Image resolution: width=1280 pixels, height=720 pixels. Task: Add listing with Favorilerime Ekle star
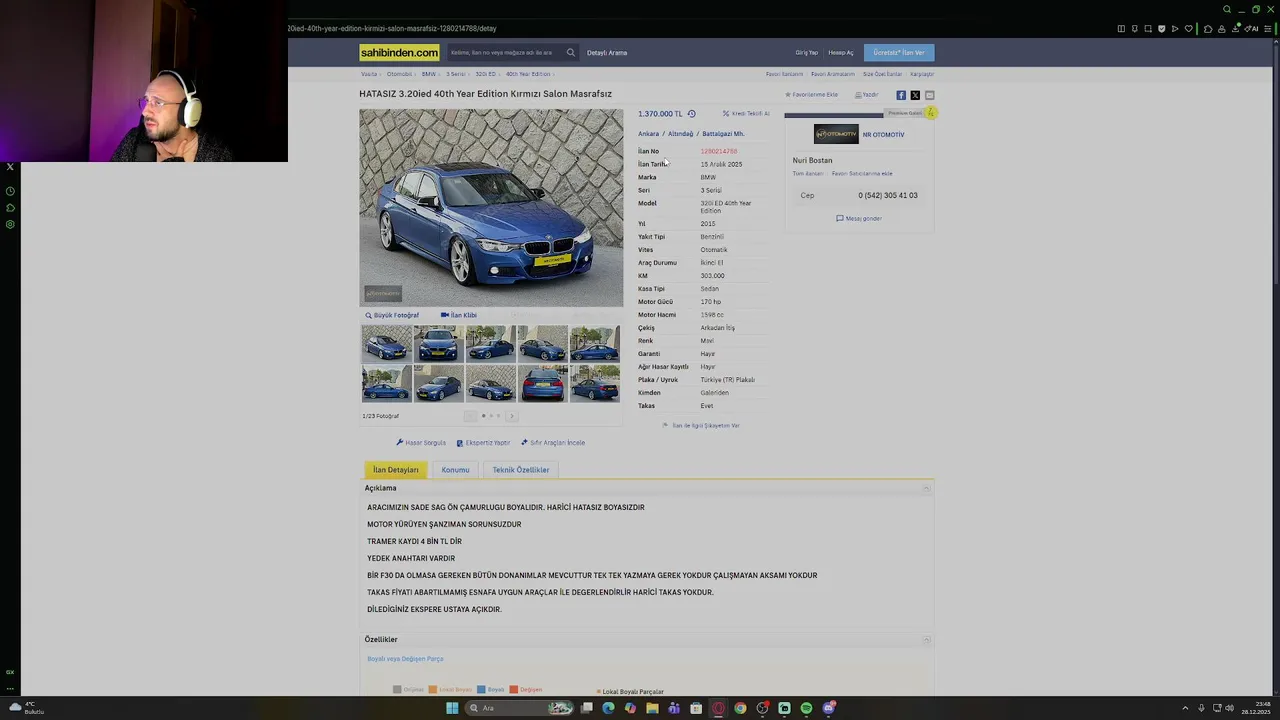pos(811,95)
